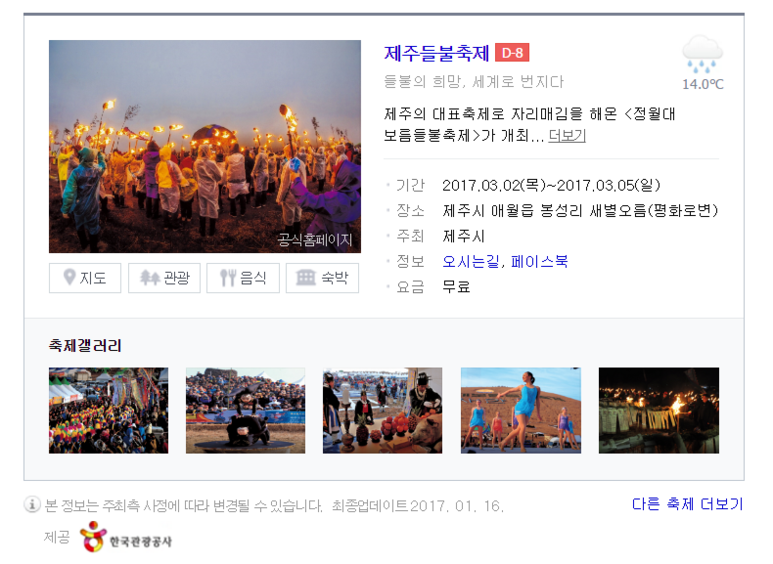Click the 관광 tree icon
Image resolution: width=773 pixels, height=564 pixels.
click(x=150, y=278)
